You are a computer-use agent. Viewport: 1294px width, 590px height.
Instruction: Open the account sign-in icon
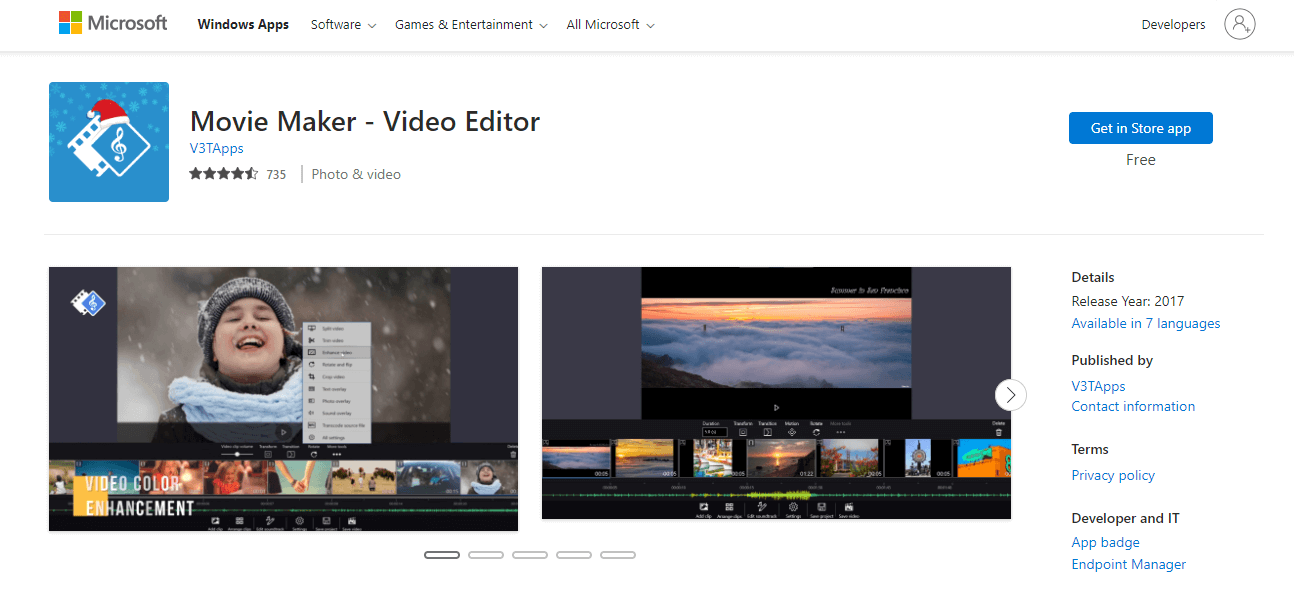tap(1240, 24)
